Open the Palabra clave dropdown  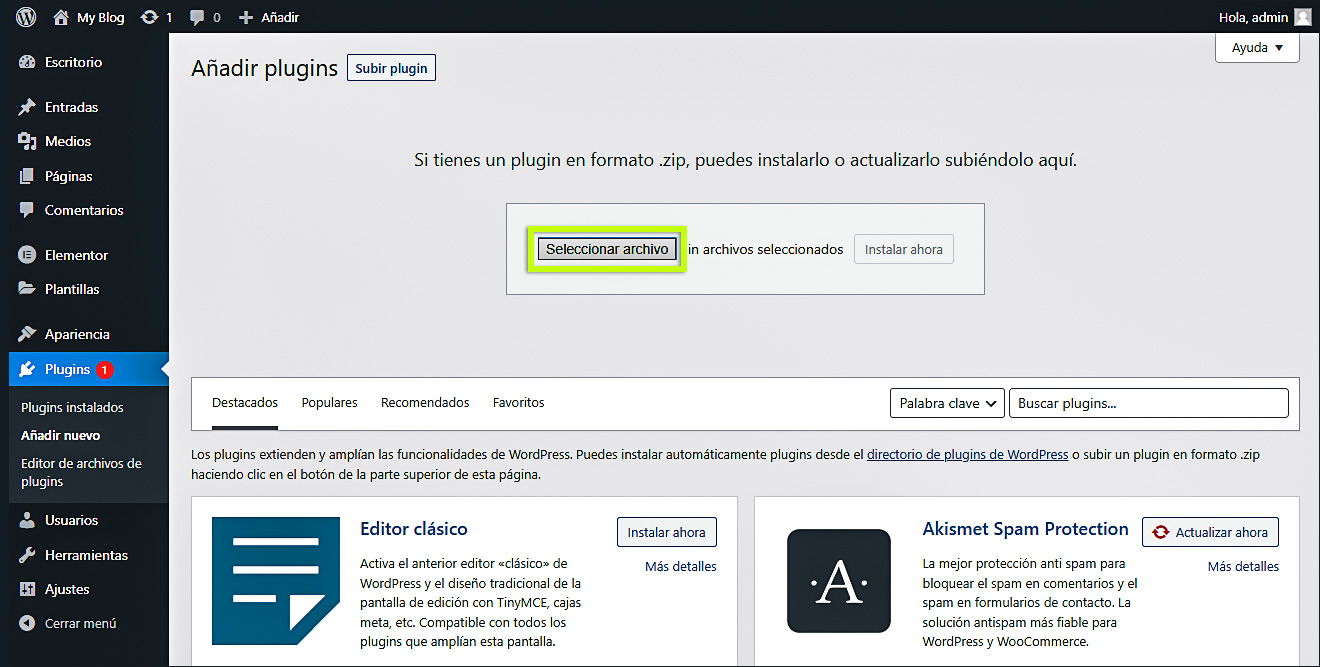[948, 403]
